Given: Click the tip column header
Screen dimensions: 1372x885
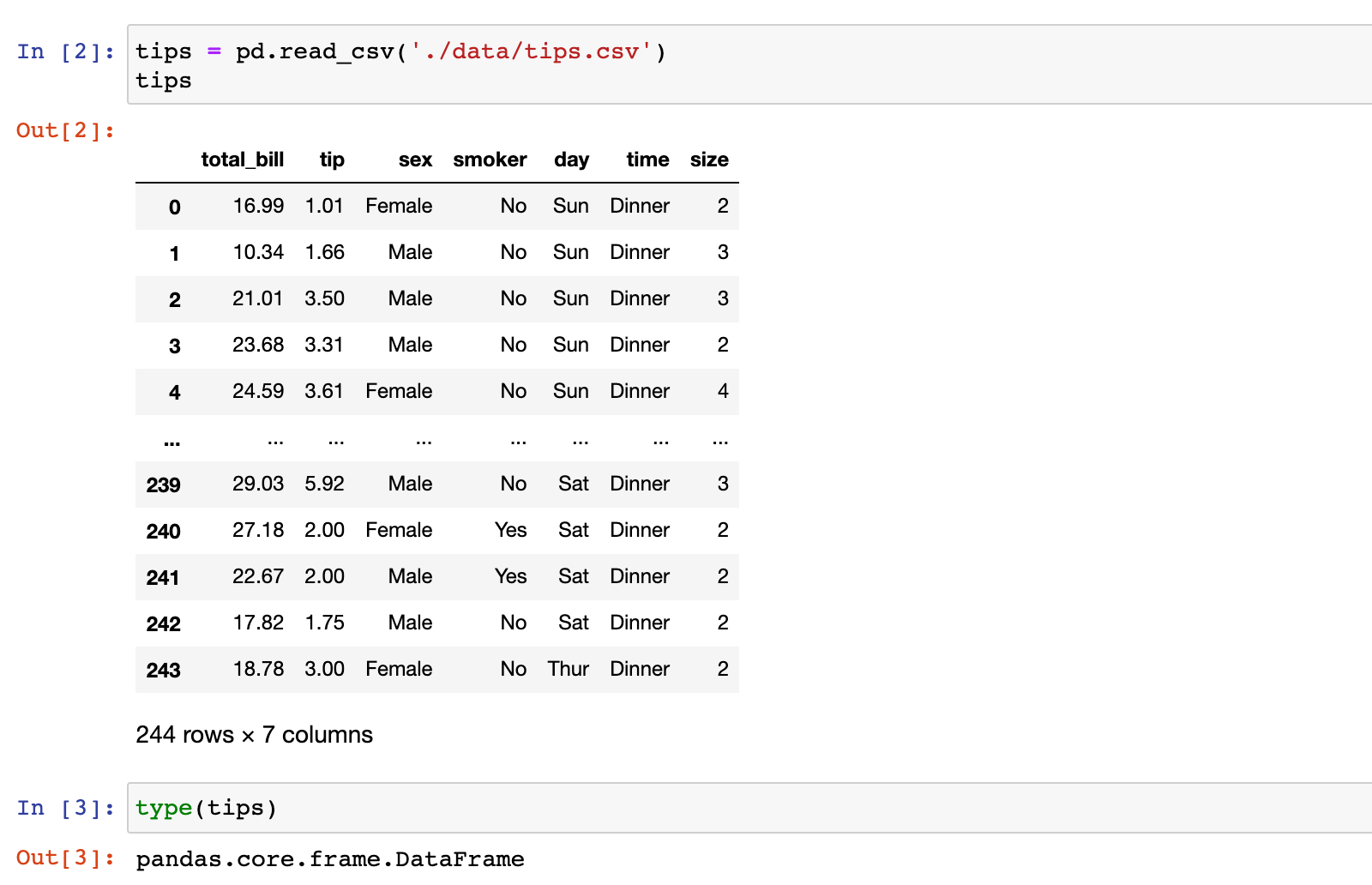Looking at the screenshot, I should pyautogui.click(x=332, y=160).
